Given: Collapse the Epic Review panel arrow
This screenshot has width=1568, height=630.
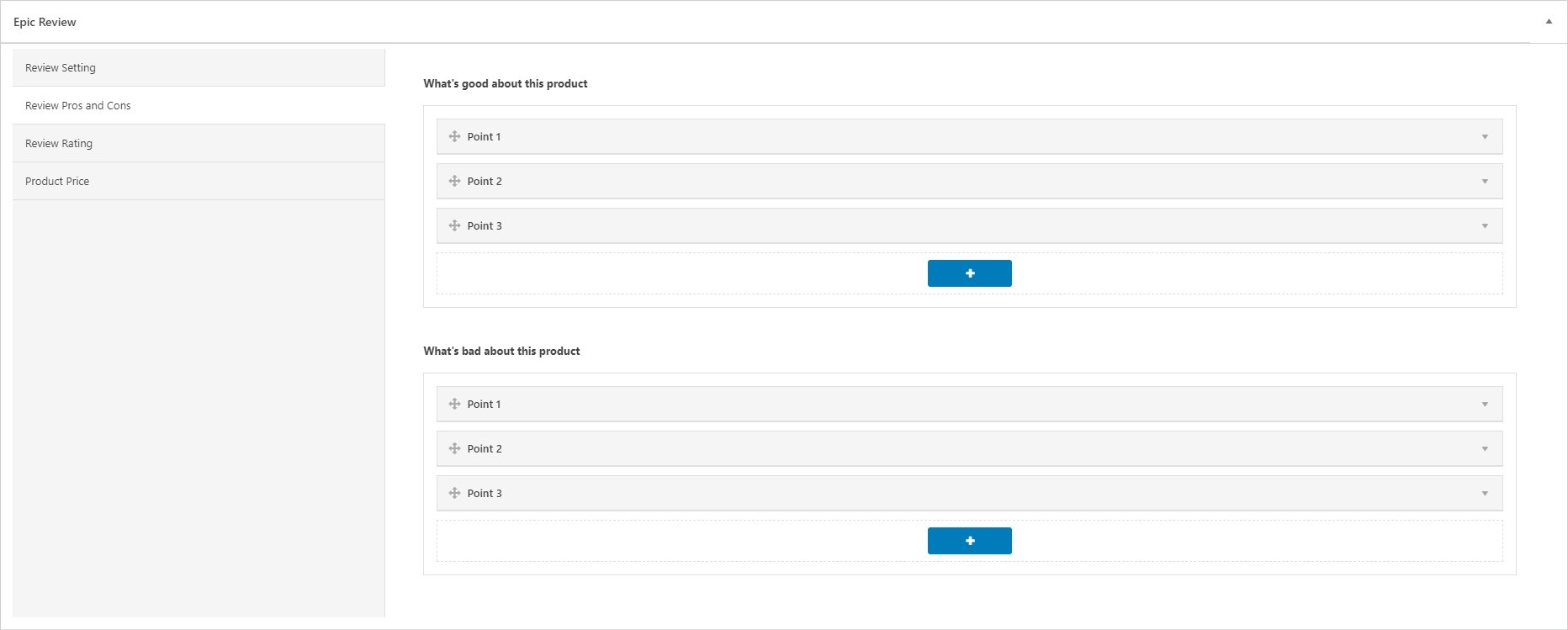Looking at the screenshot, I should click(x=1549, y=22).
